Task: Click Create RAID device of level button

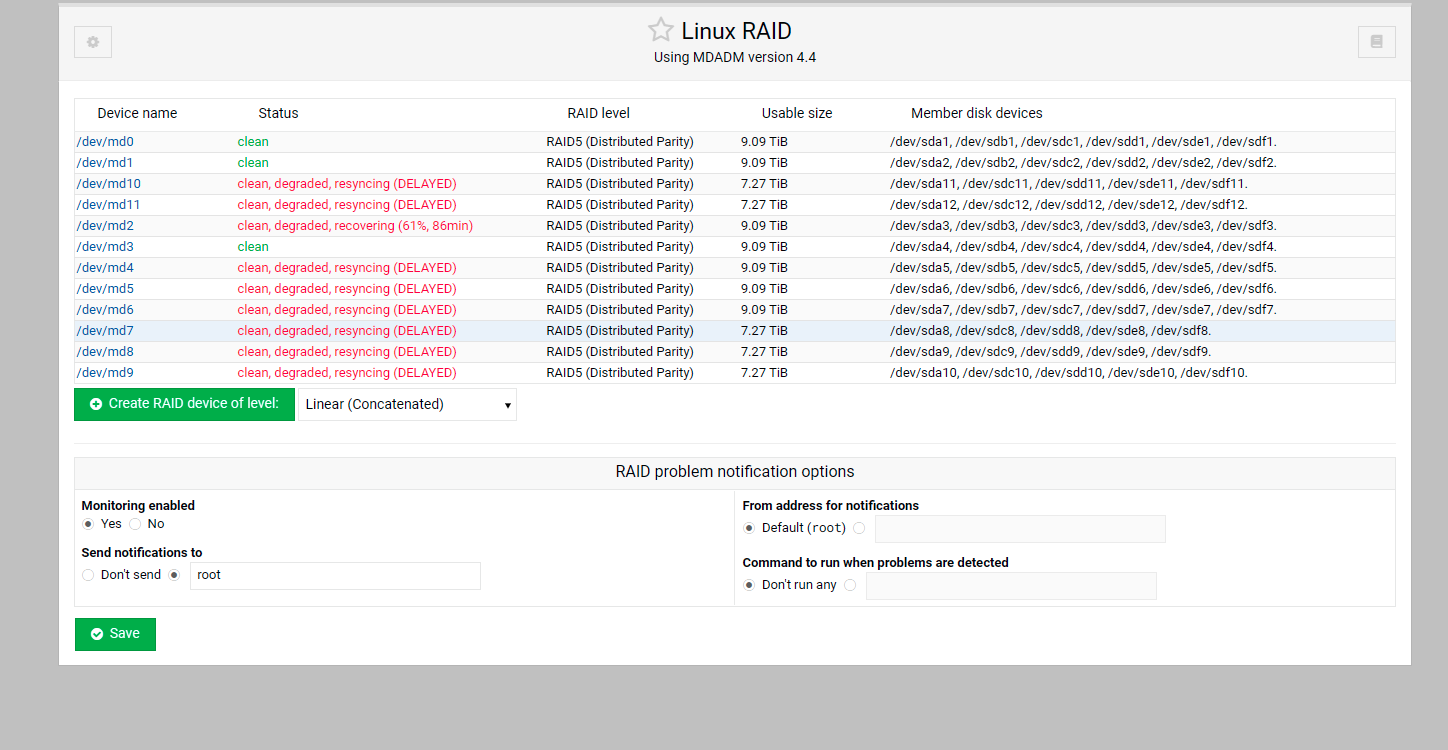Action: (184, 404)
